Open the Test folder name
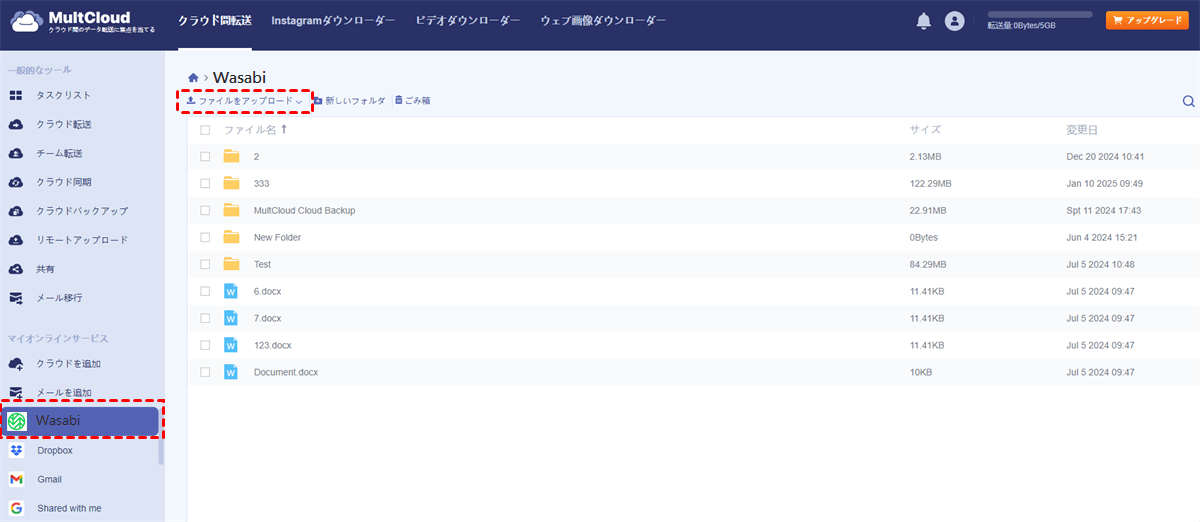This screenshot has width=1200, height=522. click(262, 264)
